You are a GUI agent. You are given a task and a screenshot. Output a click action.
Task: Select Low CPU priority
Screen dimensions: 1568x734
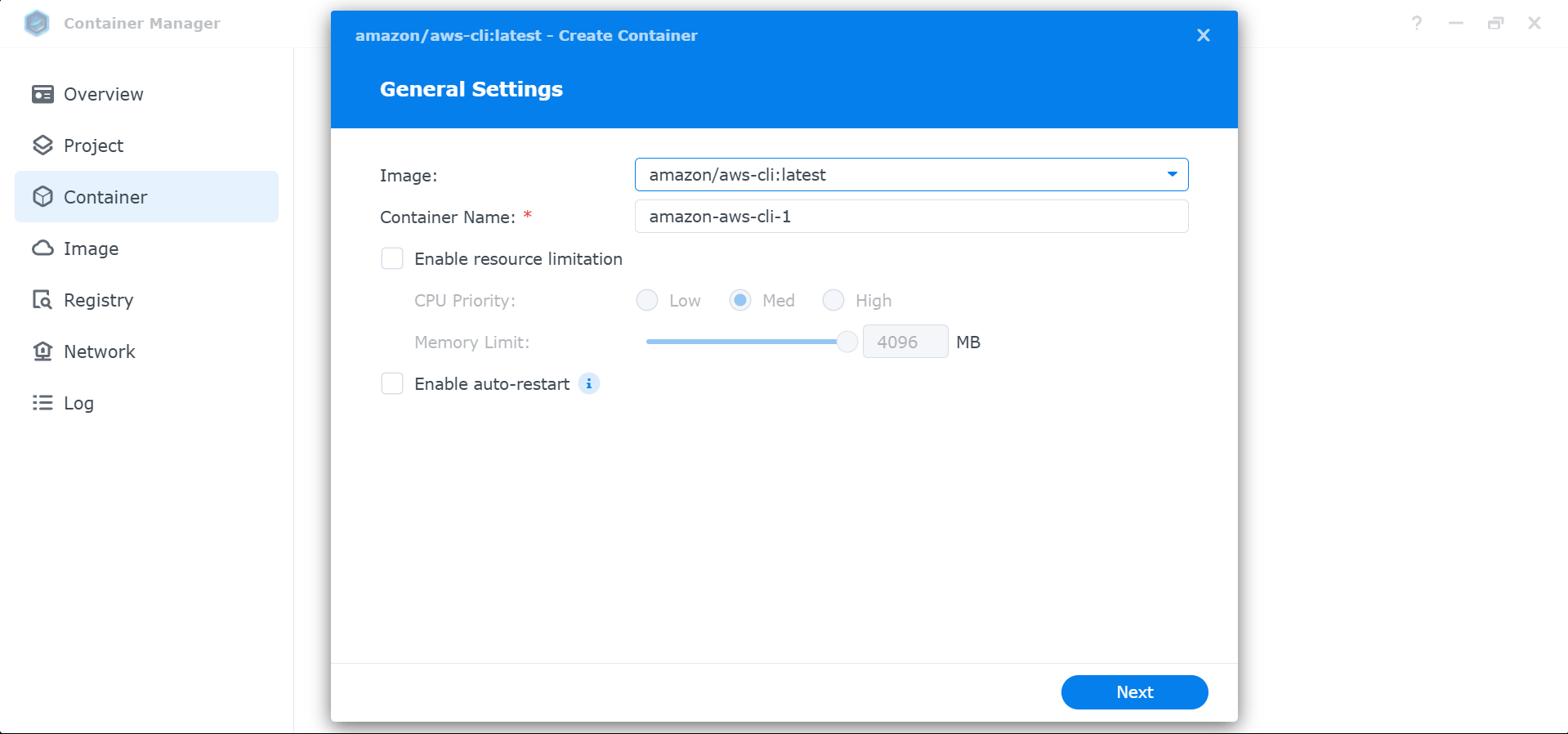point(647,300)
